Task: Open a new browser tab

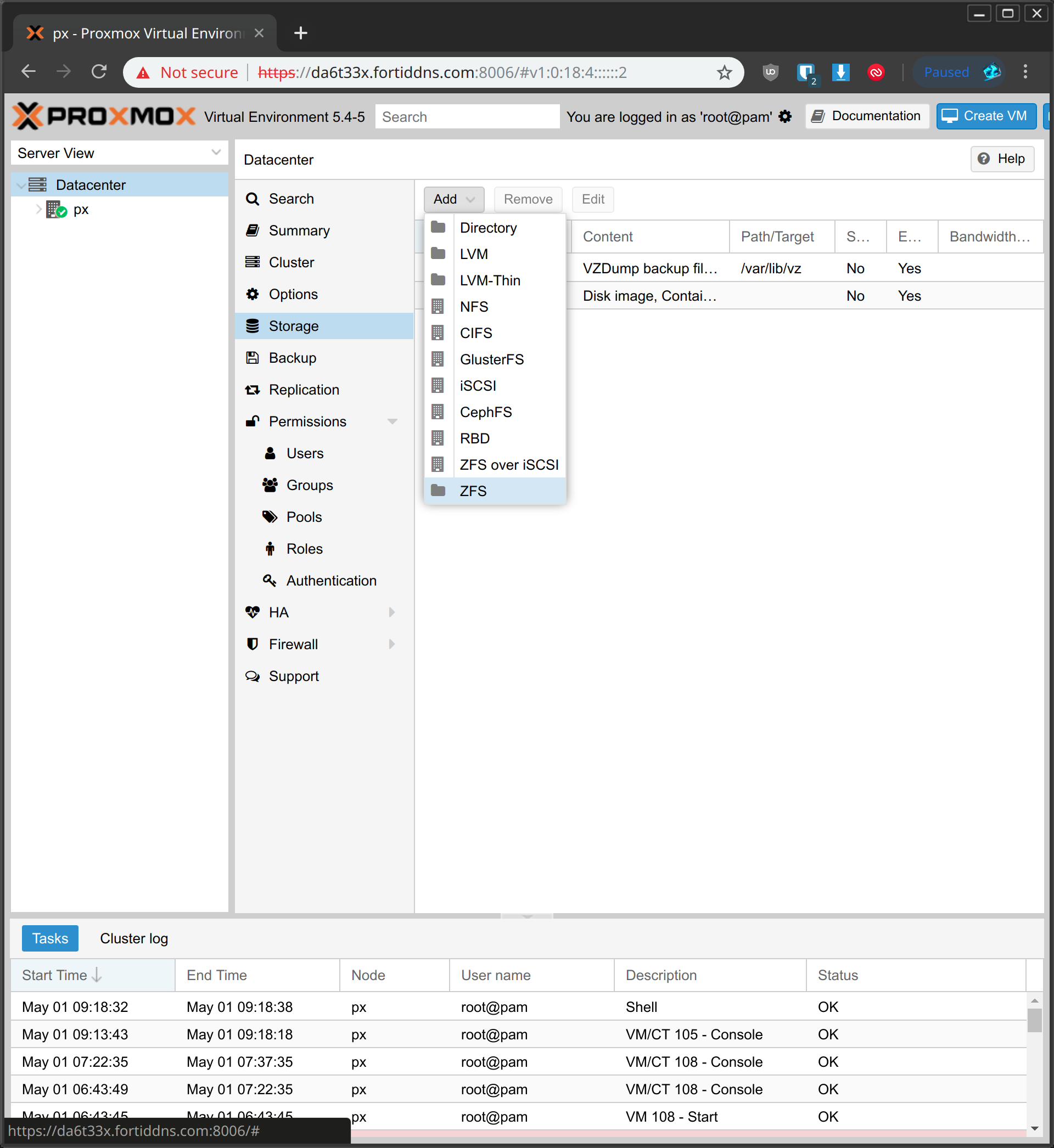Action: (301, 33)
